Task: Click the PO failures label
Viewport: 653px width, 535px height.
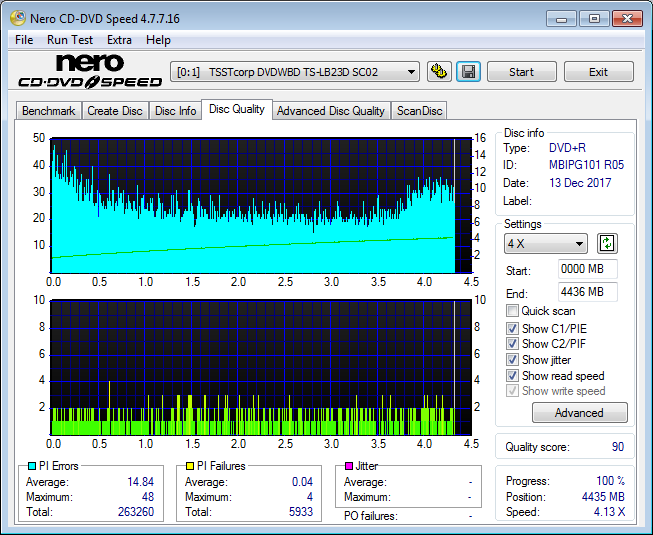Action: pos(371,516)
